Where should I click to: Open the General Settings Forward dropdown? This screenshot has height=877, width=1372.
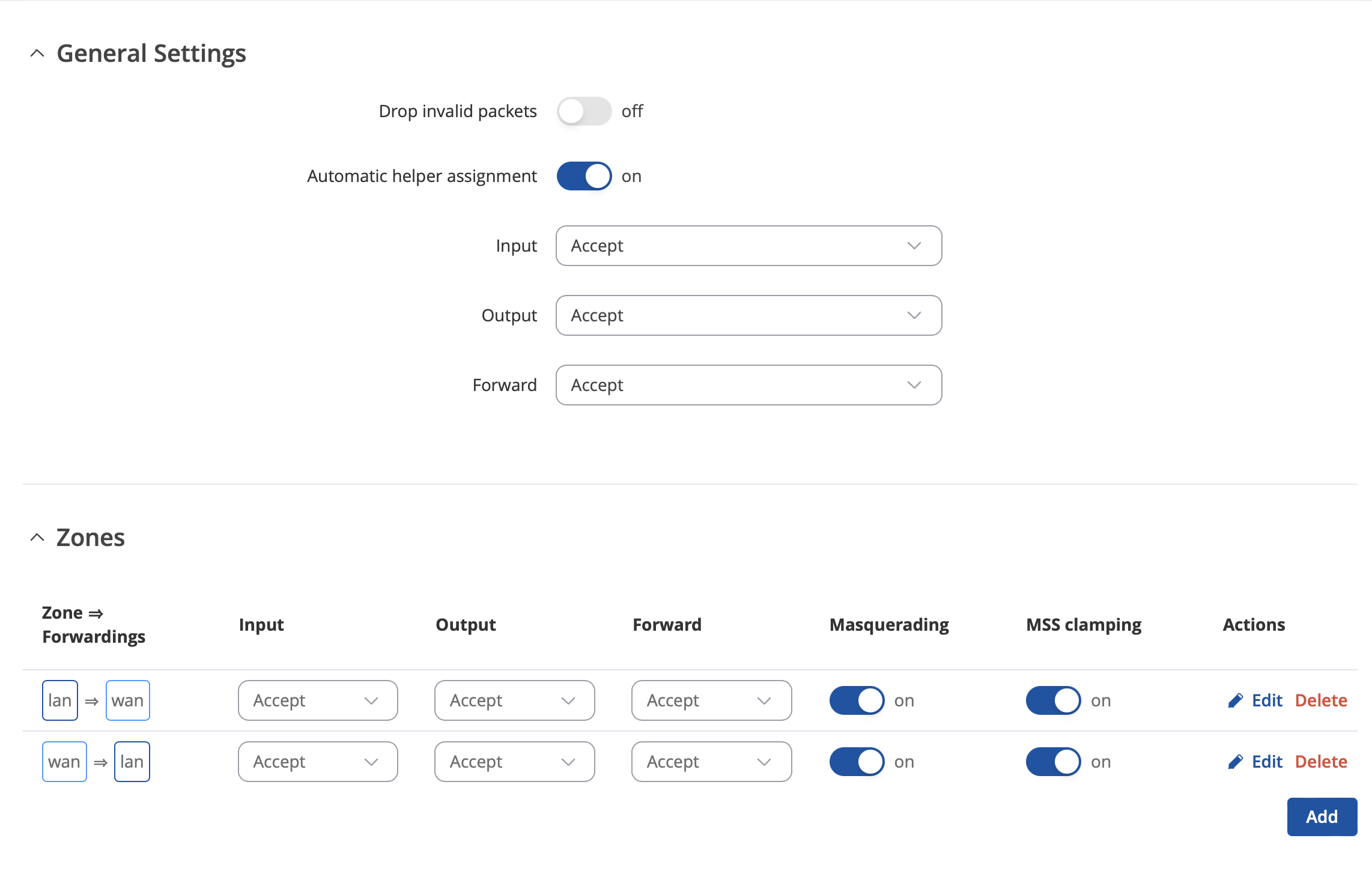pyautogui.click(x=748, y=385)
